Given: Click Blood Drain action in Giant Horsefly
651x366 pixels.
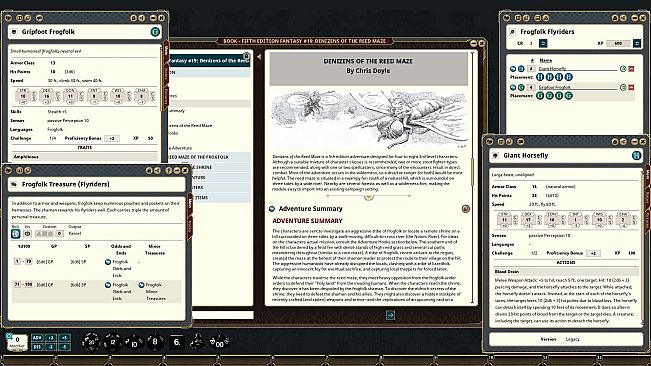Looking at the screenshot, I should pos(566,271).
